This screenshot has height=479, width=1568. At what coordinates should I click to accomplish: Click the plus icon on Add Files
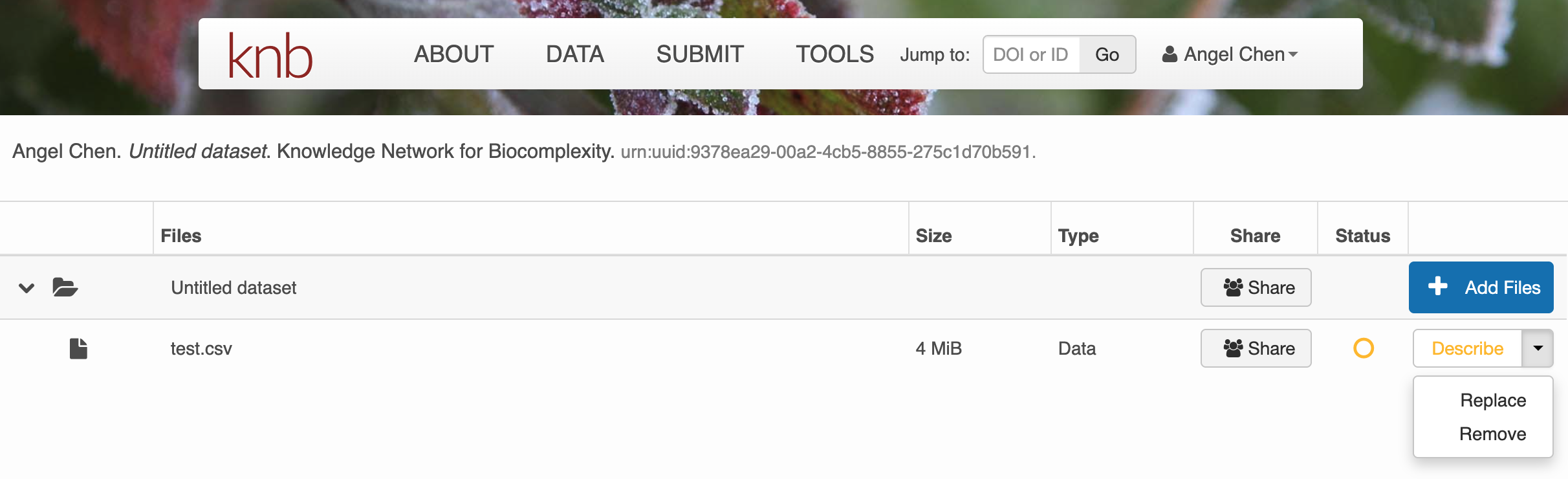click(1437, 286)
